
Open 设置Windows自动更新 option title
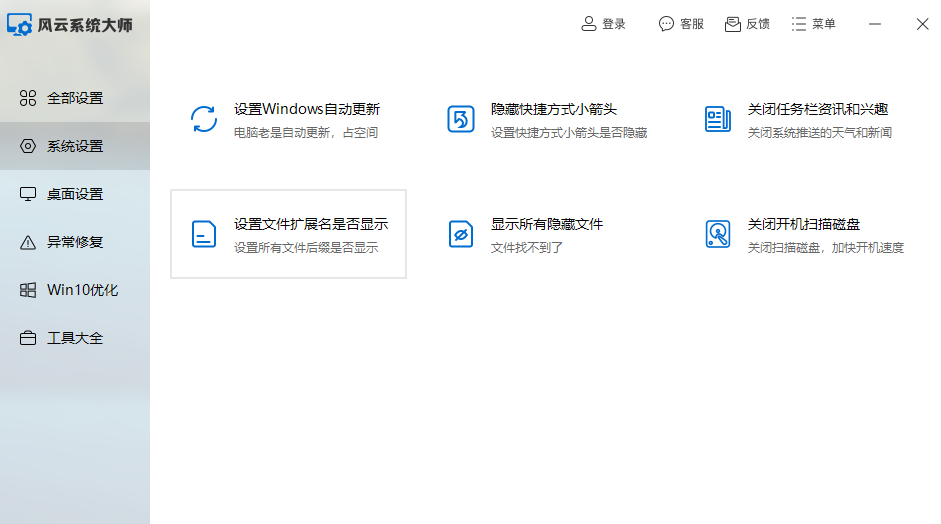pyautogui.click(x=307, y=109)
